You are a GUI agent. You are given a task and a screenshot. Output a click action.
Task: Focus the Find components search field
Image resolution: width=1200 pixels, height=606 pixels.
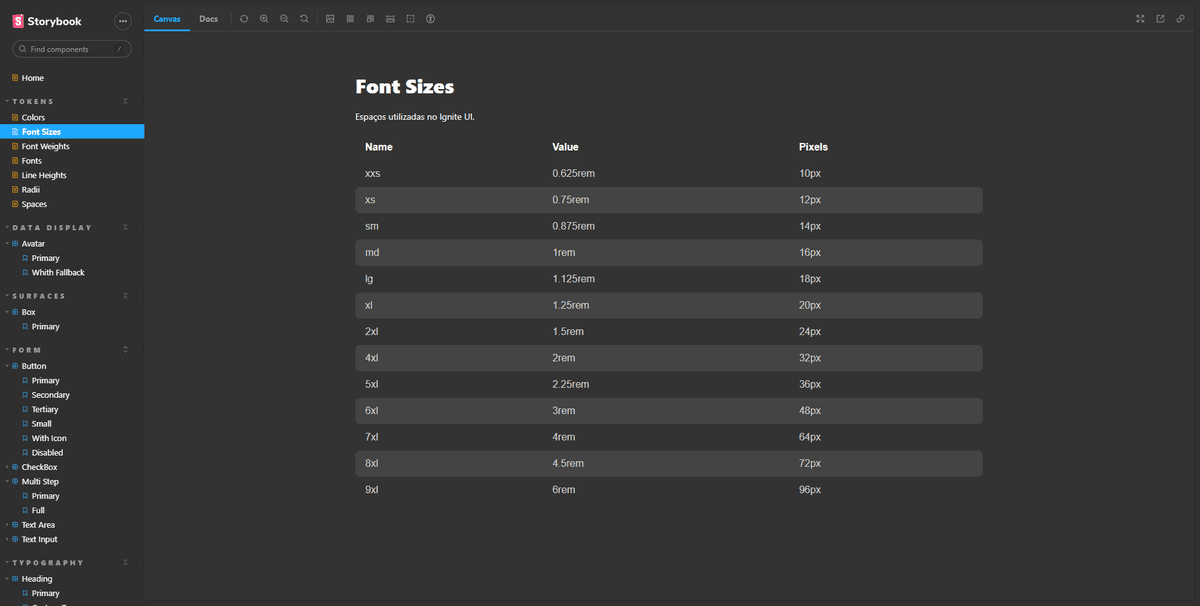[72, 49]
